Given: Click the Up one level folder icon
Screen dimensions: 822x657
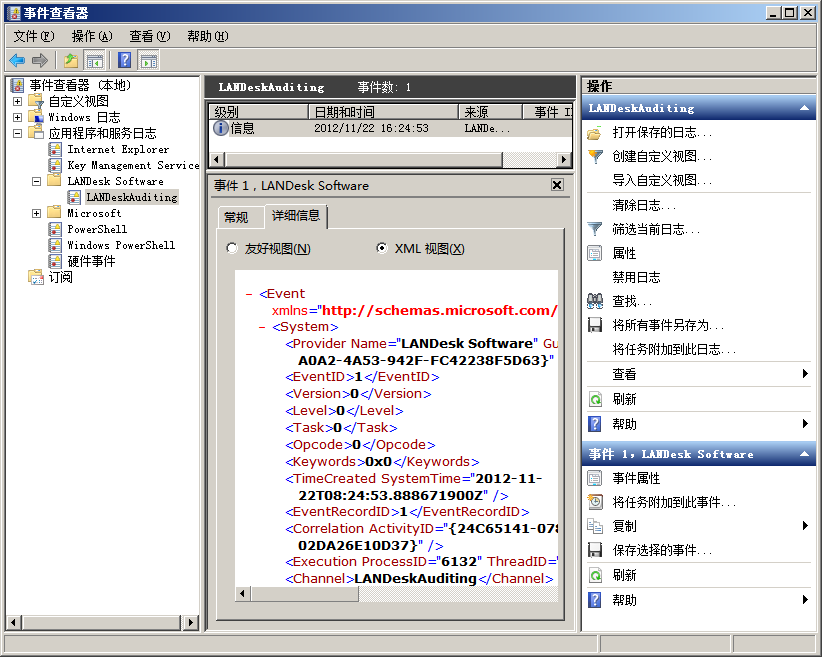Looking at the screenshot, I should [x=71, y=60].
